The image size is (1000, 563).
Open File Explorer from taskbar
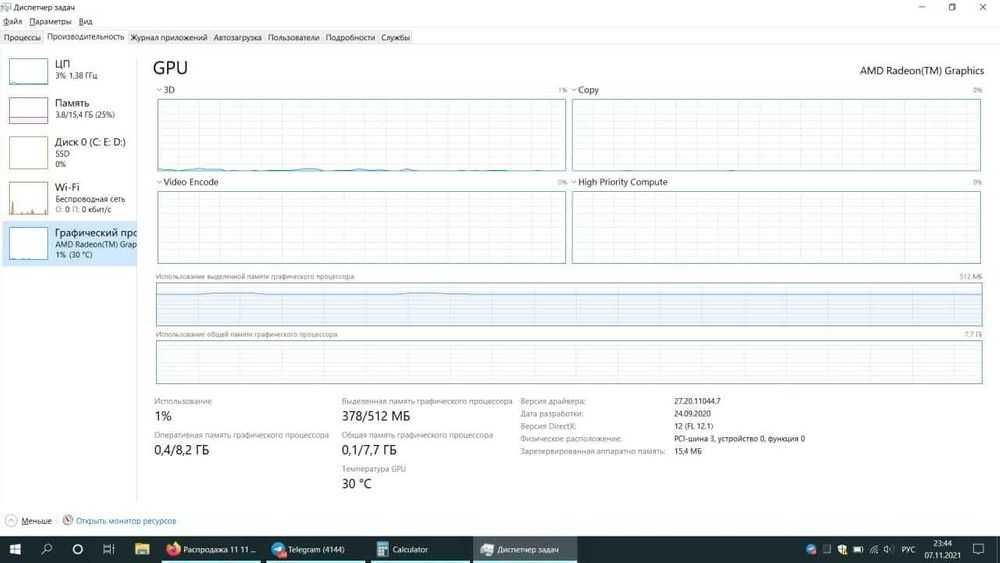click(x=142, y=549)
